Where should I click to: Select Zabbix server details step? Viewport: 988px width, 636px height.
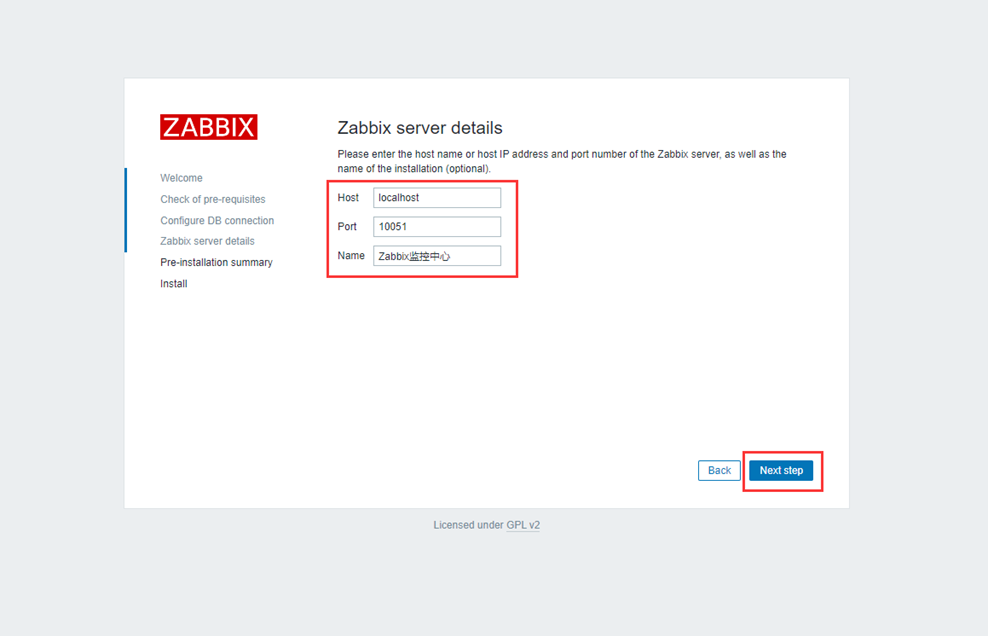coord(207,241)
